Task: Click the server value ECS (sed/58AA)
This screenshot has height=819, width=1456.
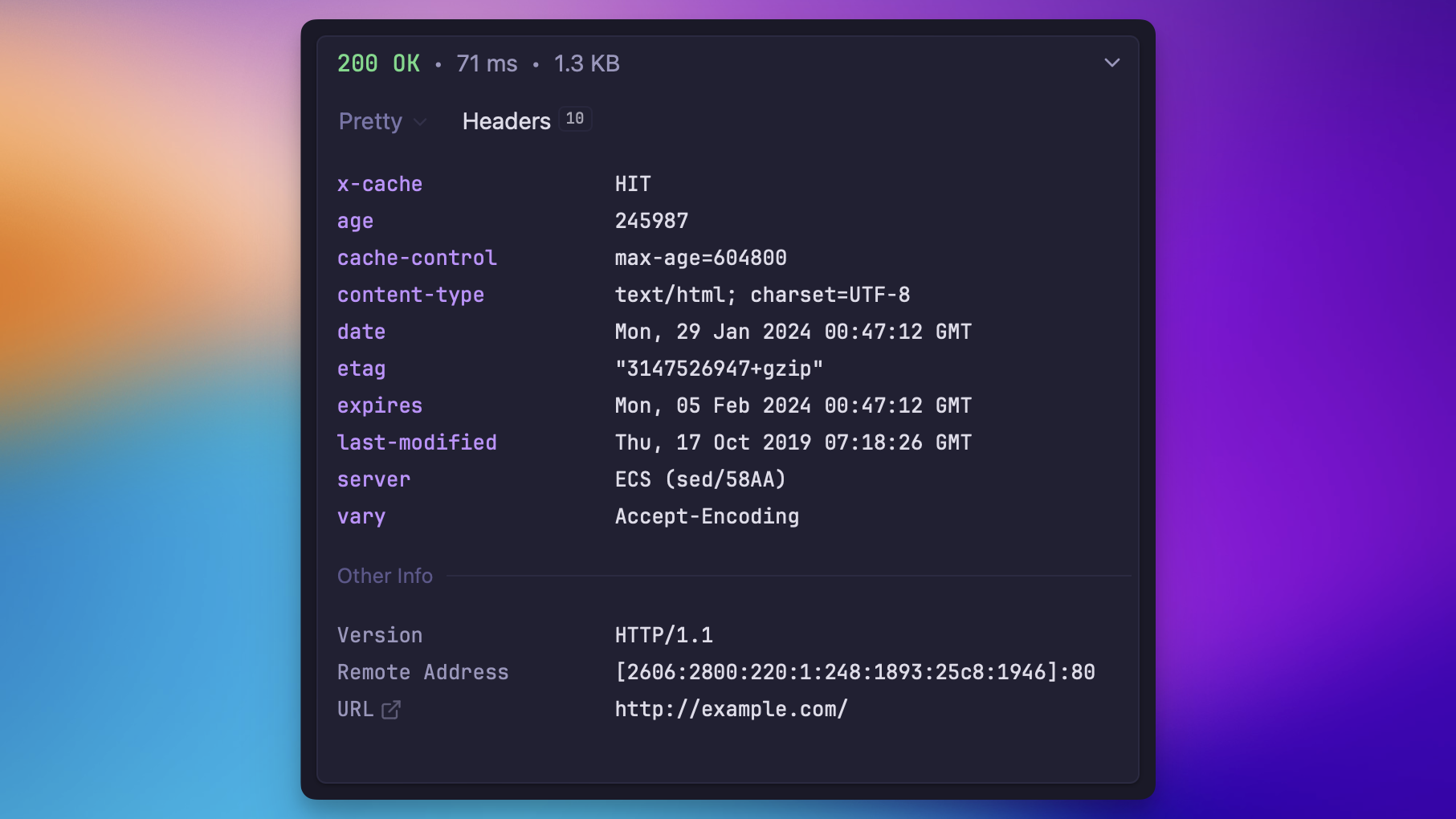Action: [700, 479]
